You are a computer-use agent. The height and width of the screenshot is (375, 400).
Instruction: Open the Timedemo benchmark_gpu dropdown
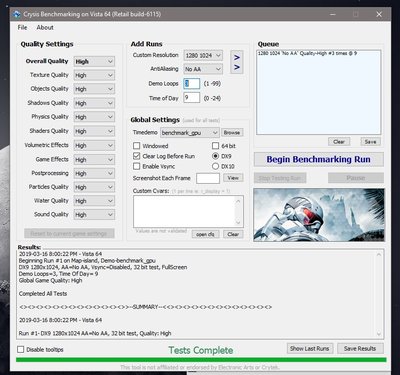(x=190, y=133)
